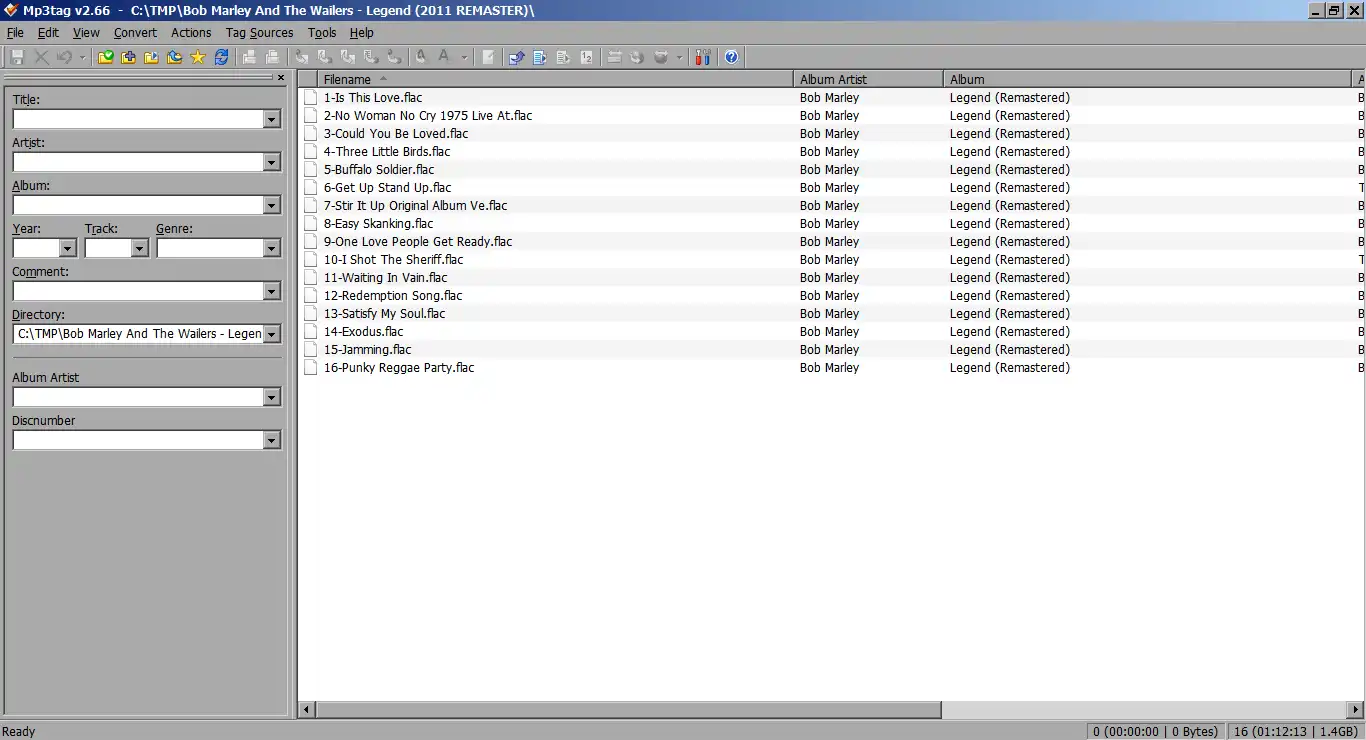Open the Tools menu
This screenshot has width=1366, height=740.
coord(322,32)
